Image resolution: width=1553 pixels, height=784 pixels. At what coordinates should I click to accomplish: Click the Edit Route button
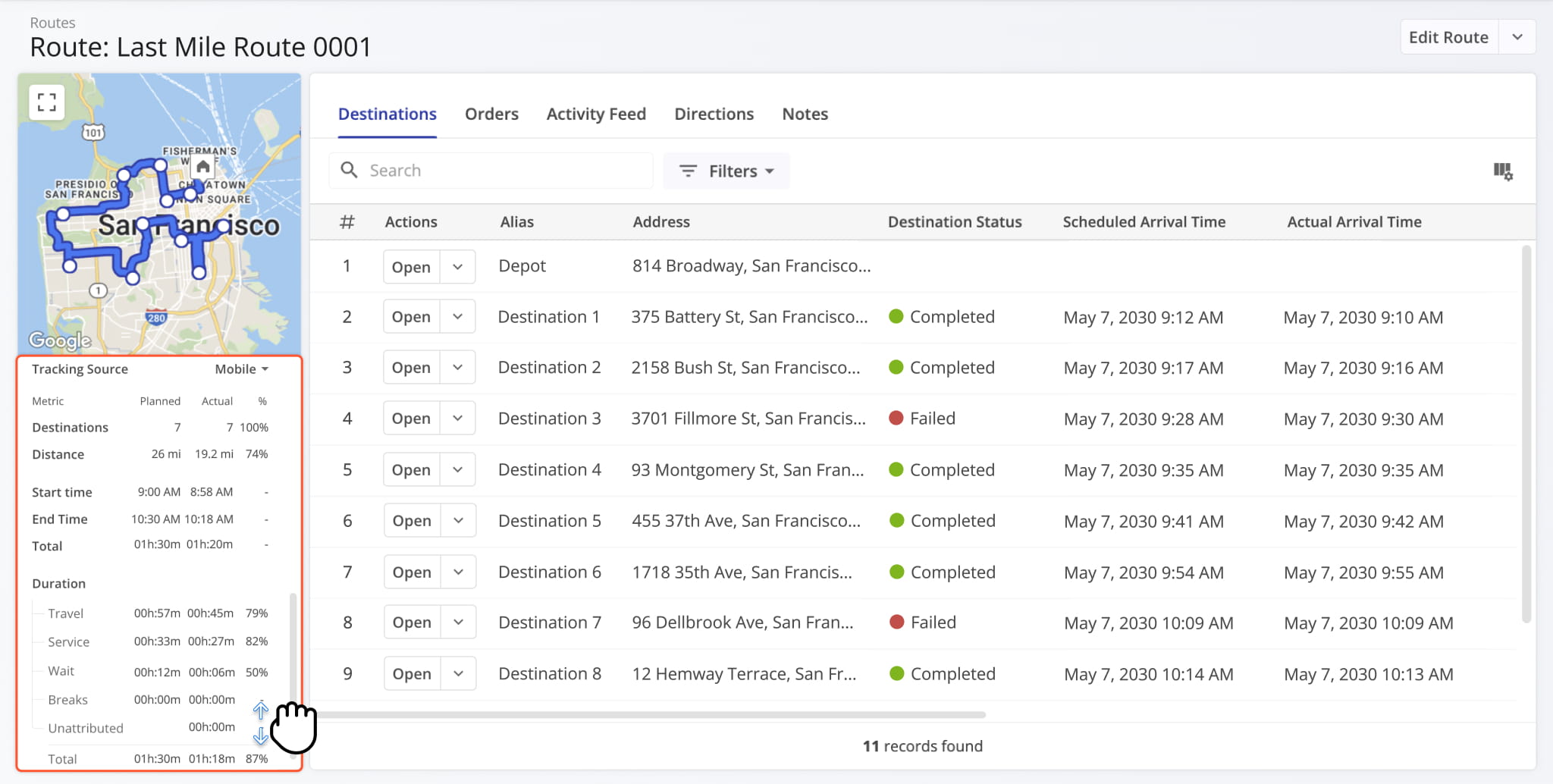(1448, 37)
